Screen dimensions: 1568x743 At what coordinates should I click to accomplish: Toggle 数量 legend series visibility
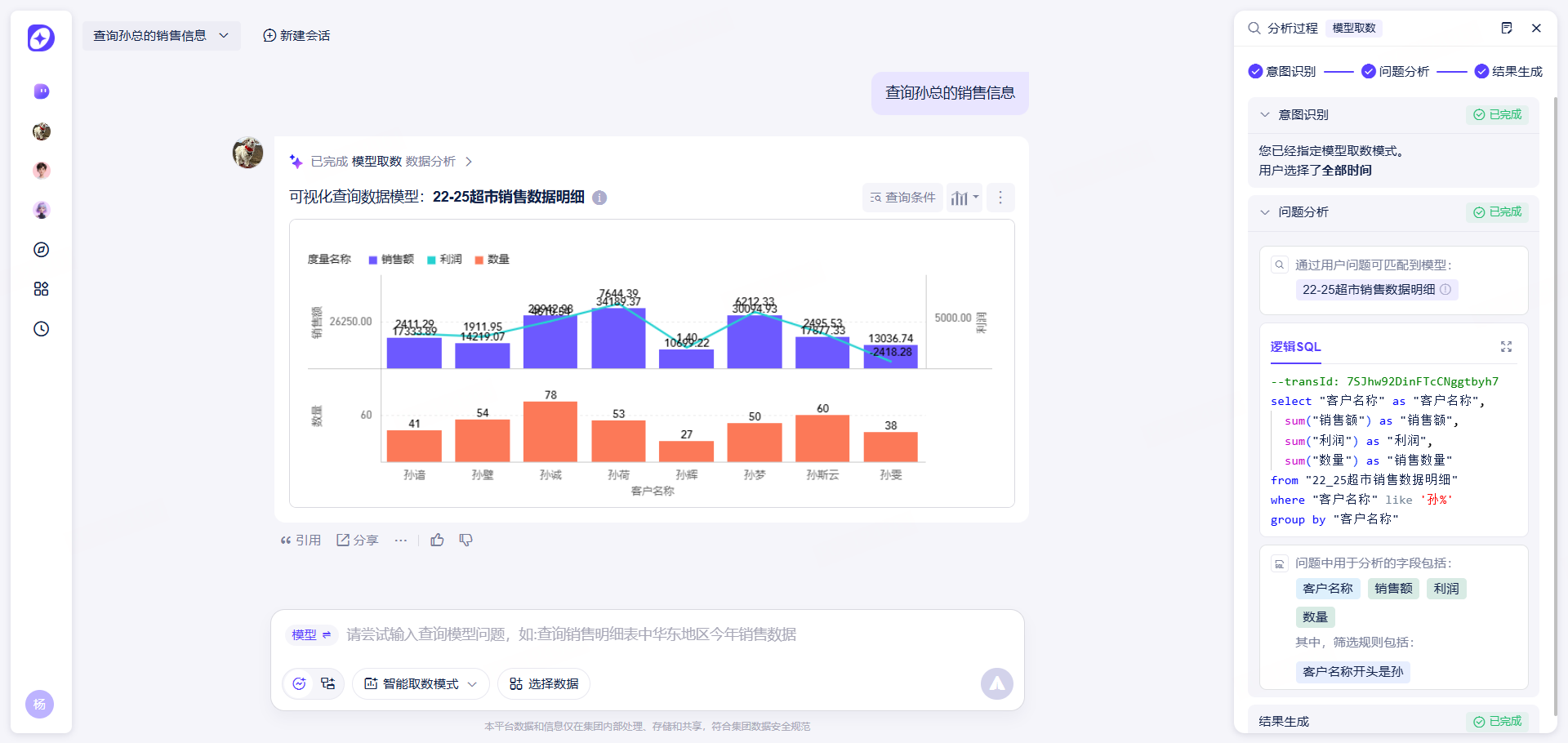492,260
